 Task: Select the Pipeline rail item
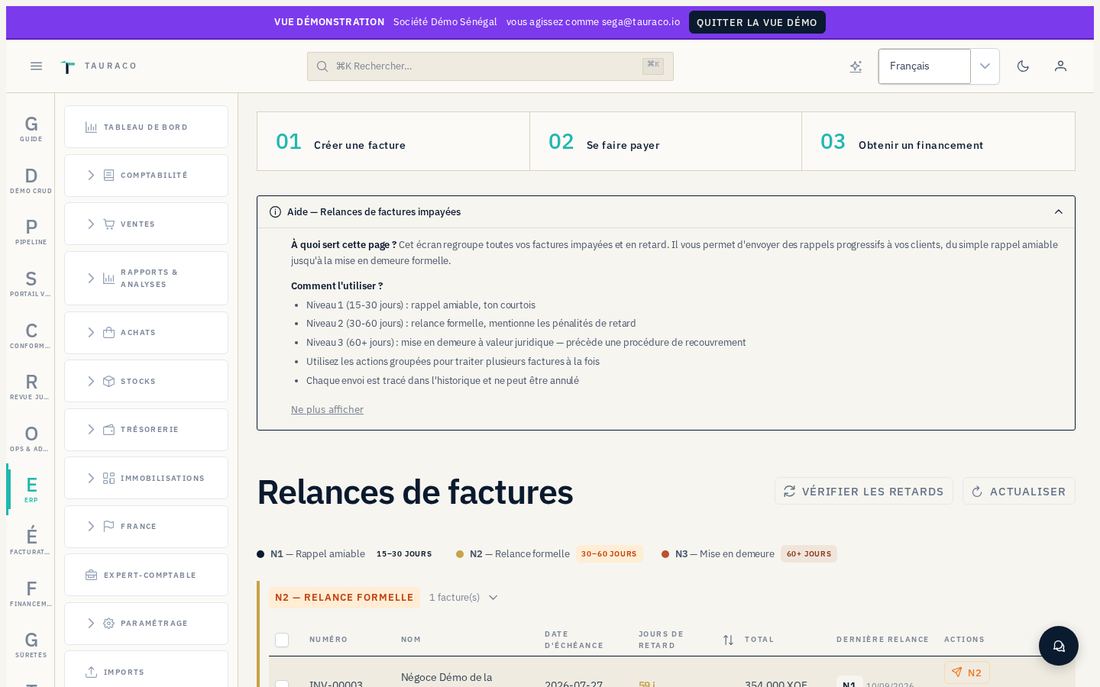tap(31, 232)
